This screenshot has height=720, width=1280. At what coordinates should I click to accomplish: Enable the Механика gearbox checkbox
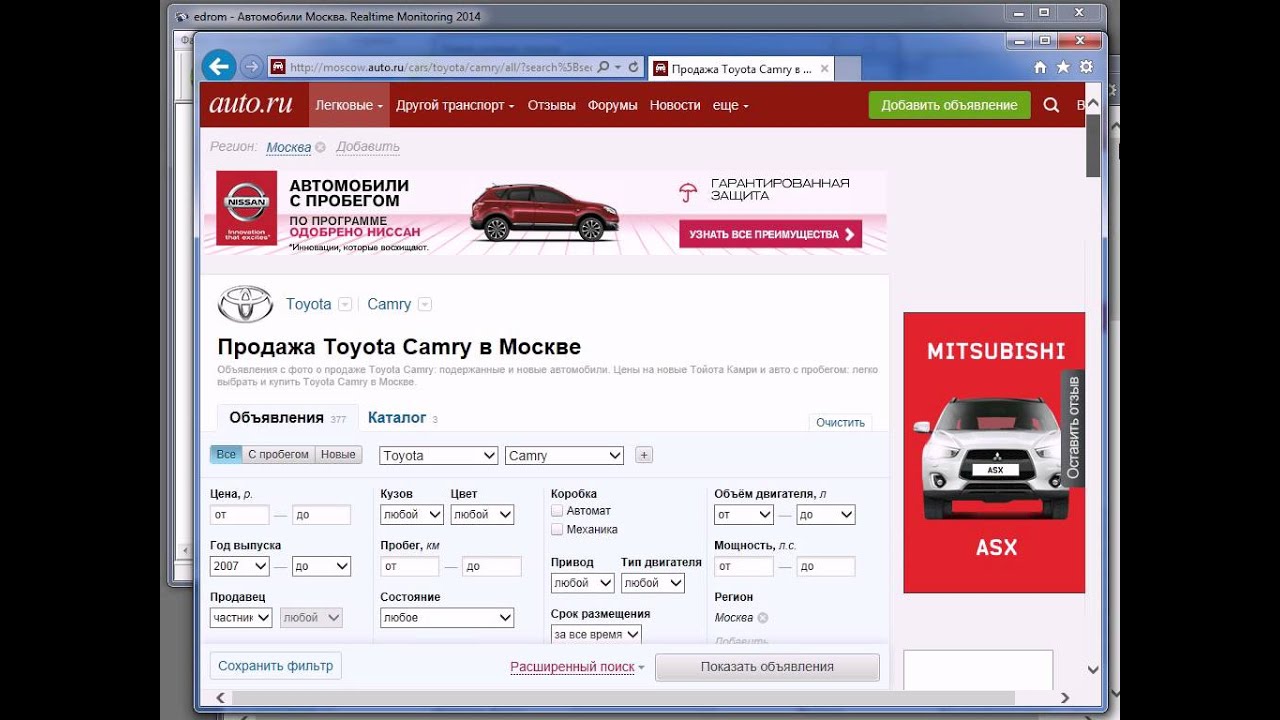[x=557, y=529]
